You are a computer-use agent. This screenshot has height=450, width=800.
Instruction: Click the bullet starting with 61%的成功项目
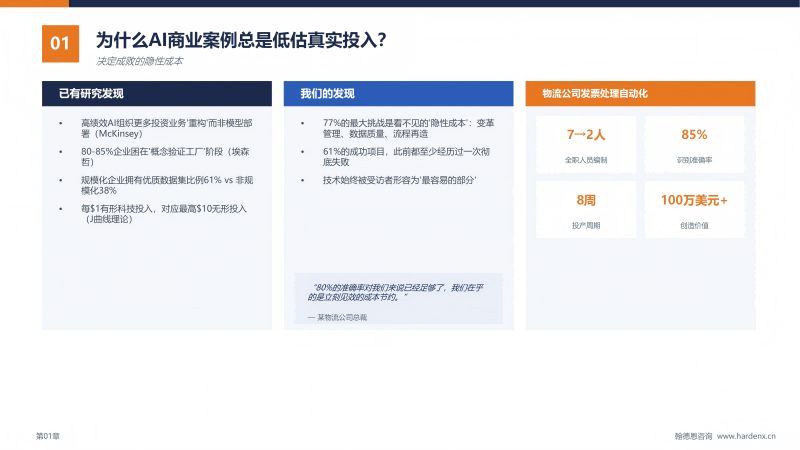coord(407,157)
